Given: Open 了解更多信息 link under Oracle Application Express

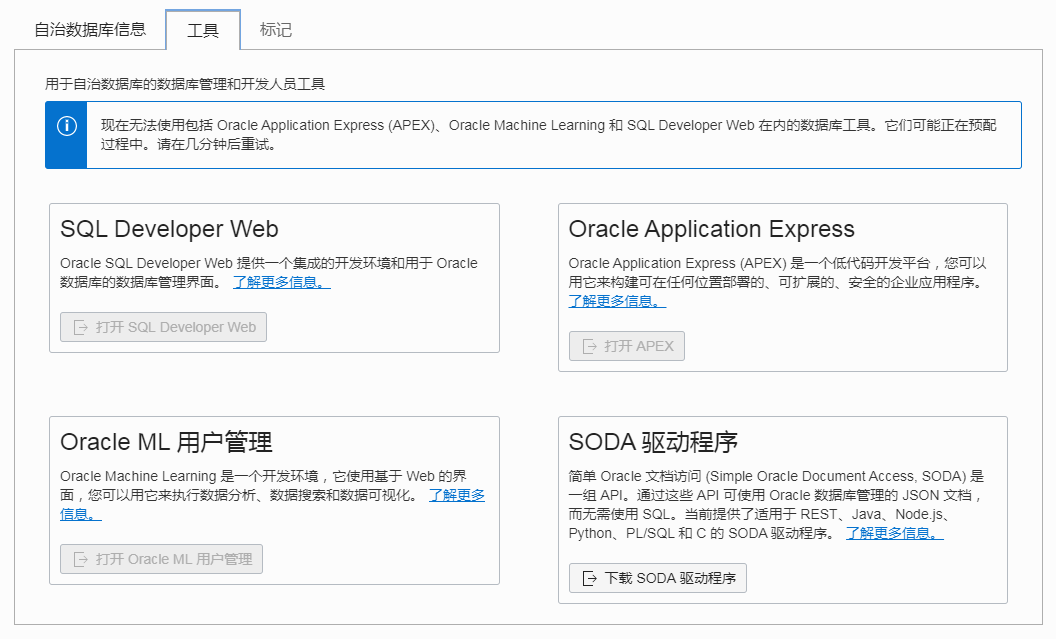Looking at the screenshot, I should coord(616,301).
